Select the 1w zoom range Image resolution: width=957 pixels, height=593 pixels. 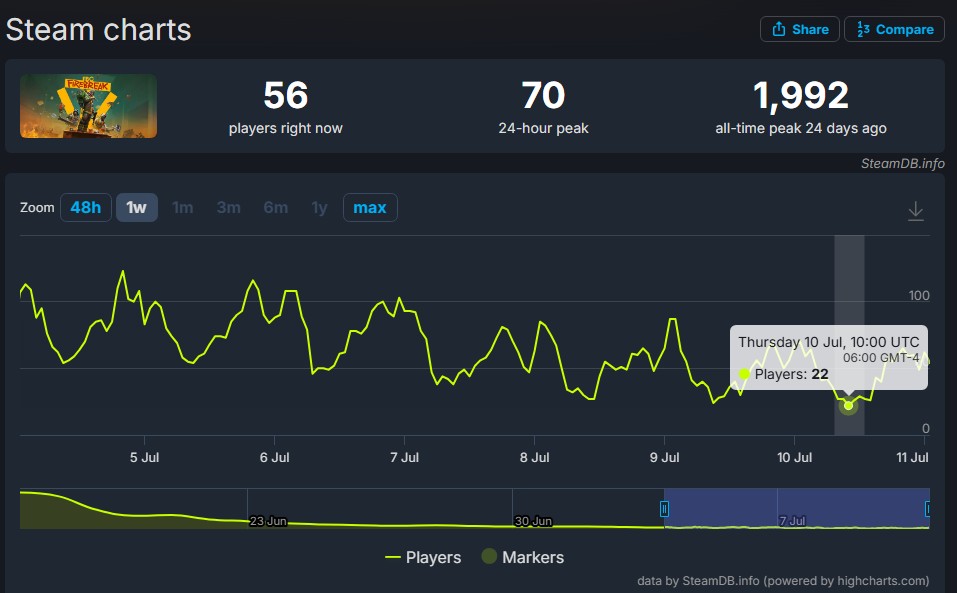coord(137,207)
